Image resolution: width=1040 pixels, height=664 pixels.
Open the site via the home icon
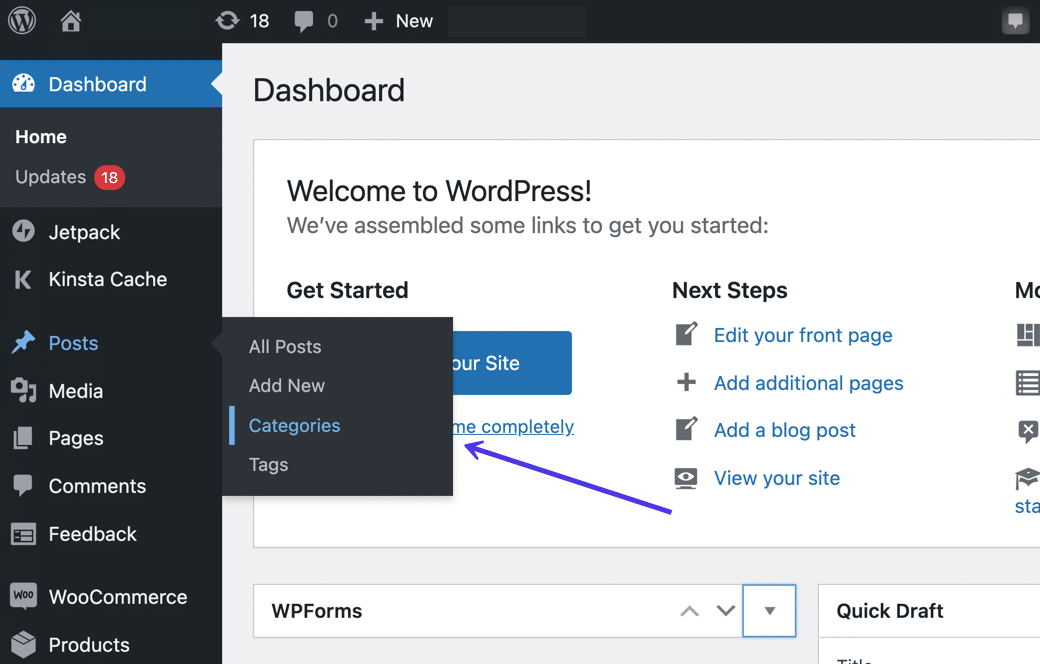(69, 20)
